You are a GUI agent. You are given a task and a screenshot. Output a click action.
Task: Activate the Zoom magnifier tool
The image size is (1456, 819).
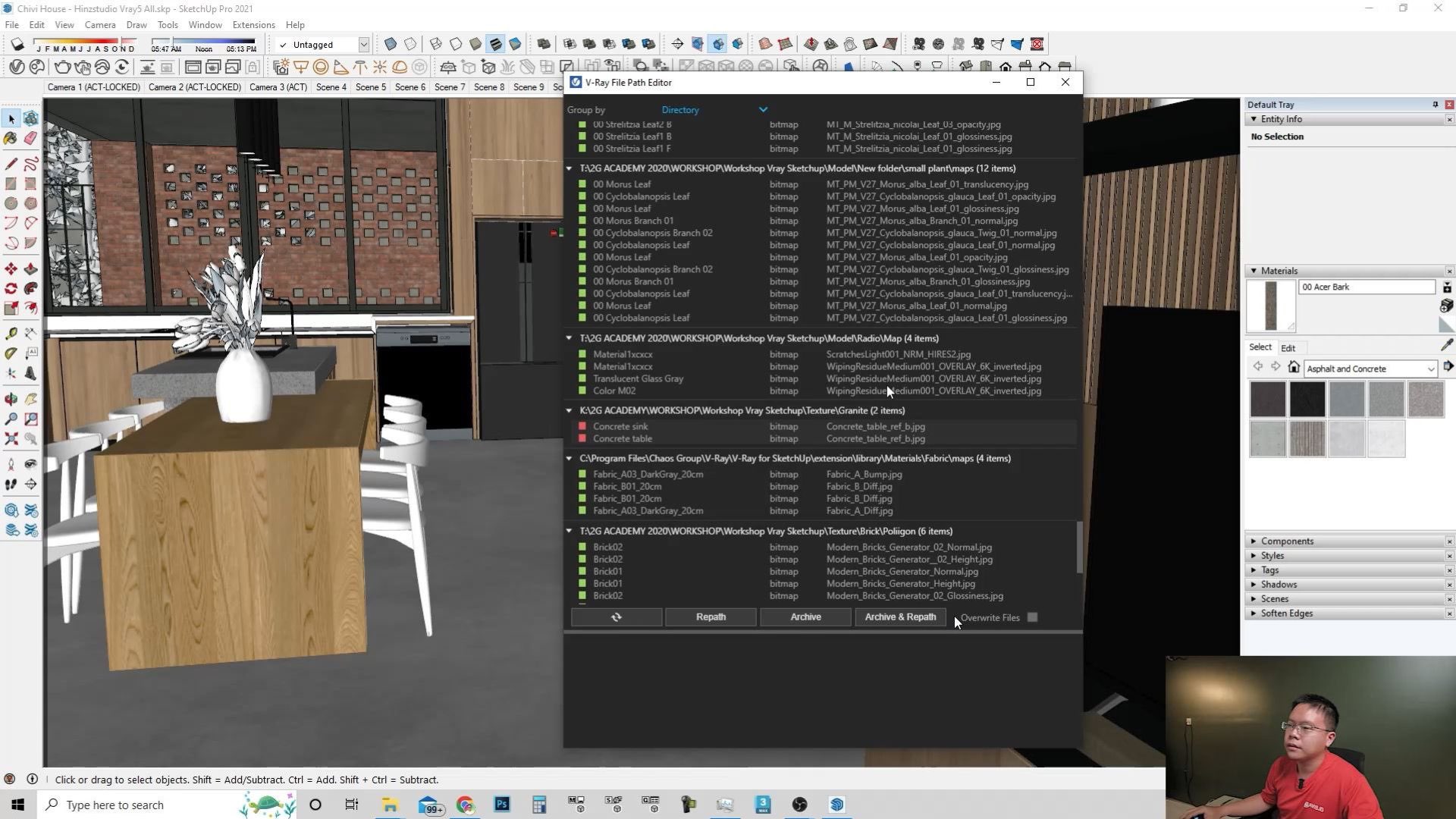coord(11,419)
